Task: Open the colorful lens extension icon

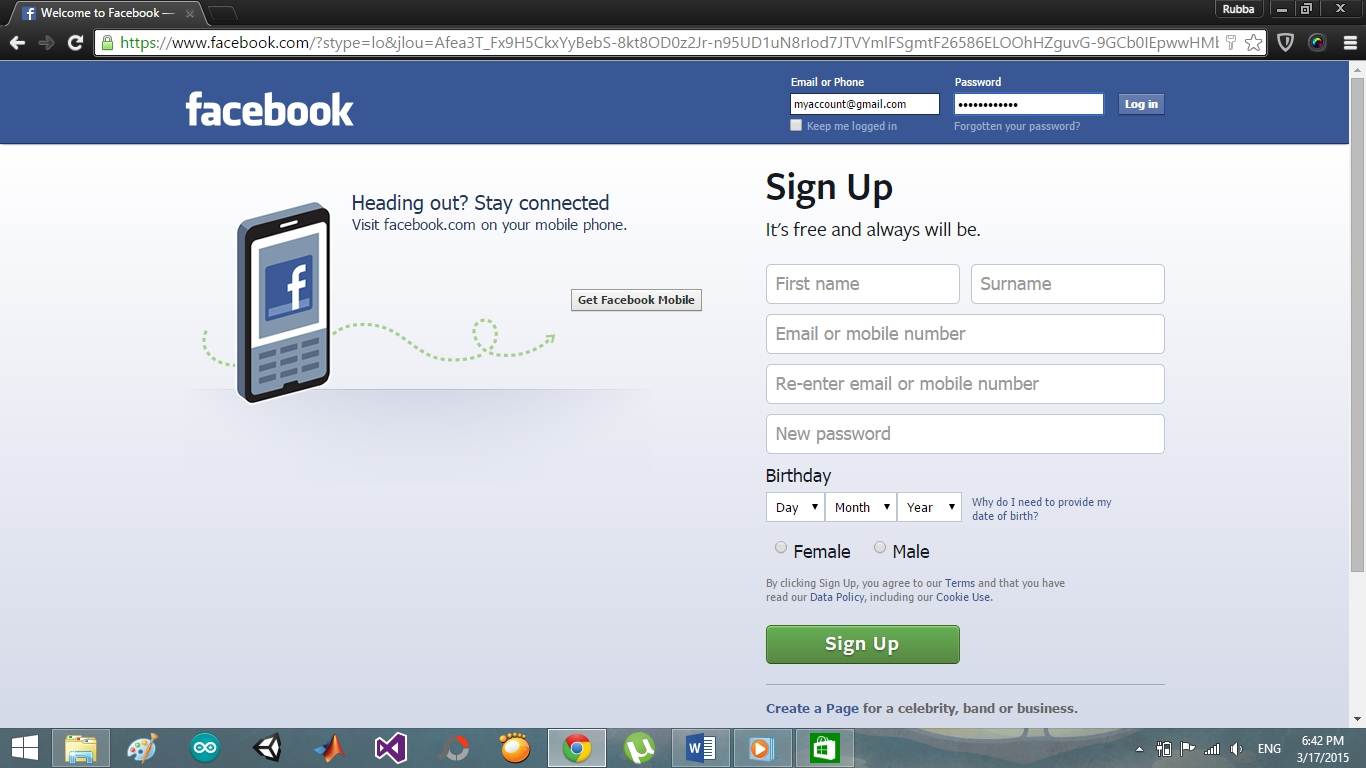Action: [x=1317, y=43]
